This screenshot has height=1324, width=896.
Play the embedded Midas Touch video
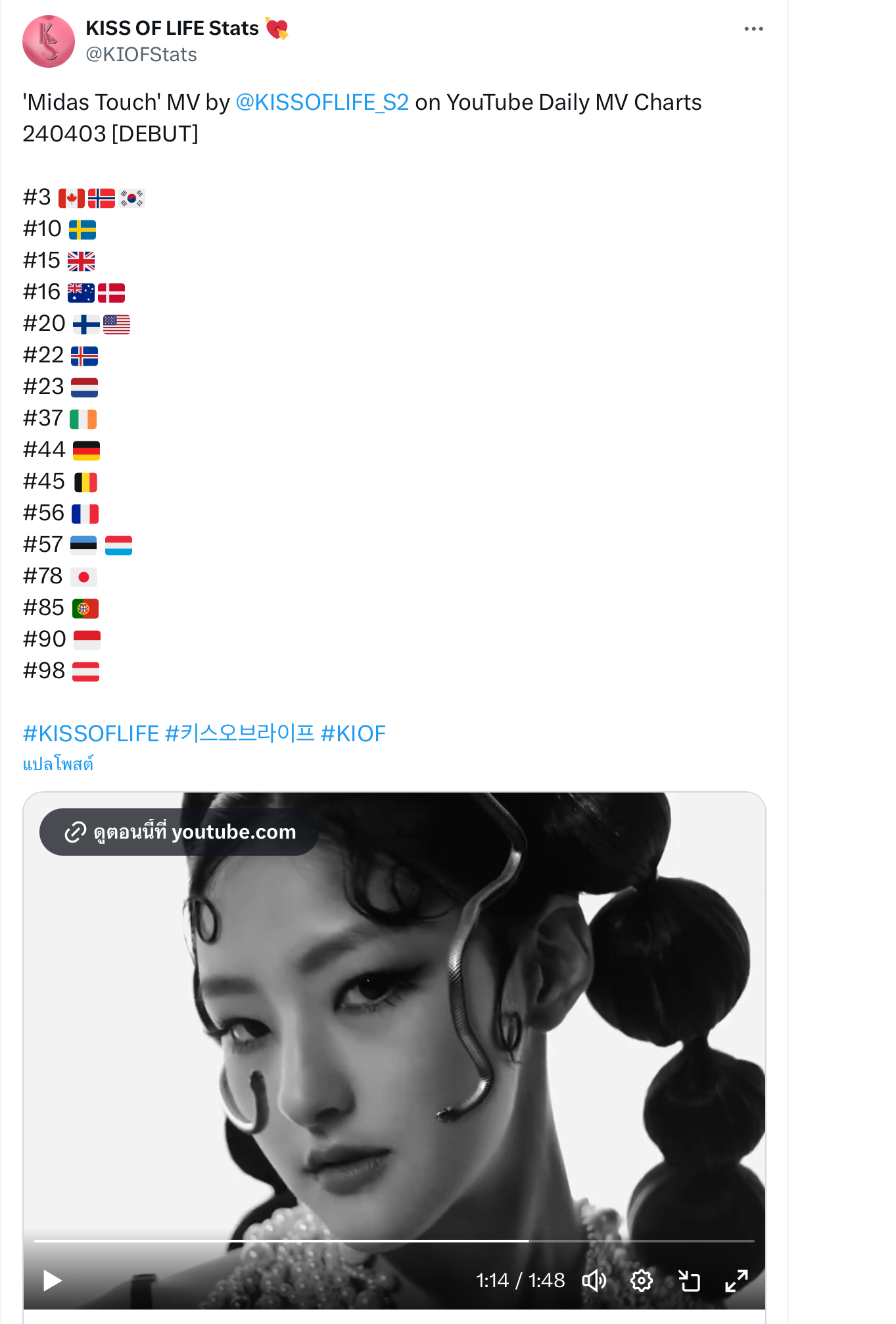click(52, 1281)
